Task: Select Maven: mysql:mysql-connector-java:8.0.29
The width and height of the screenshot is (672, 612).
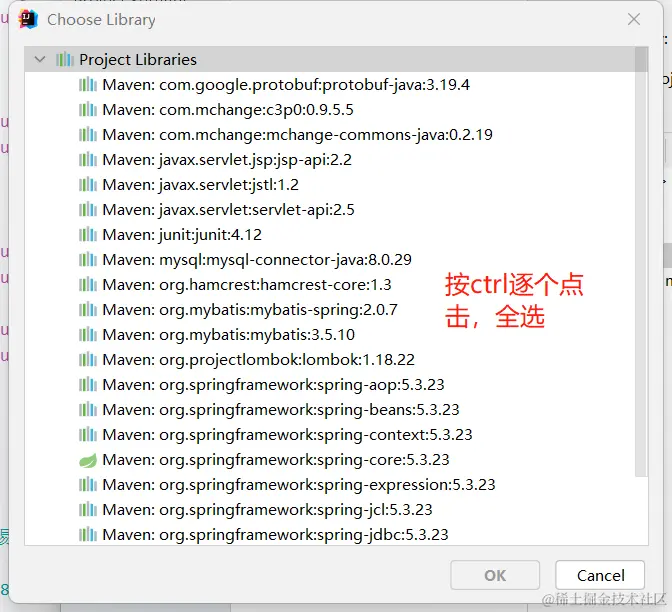Action: tap(257, 260)
